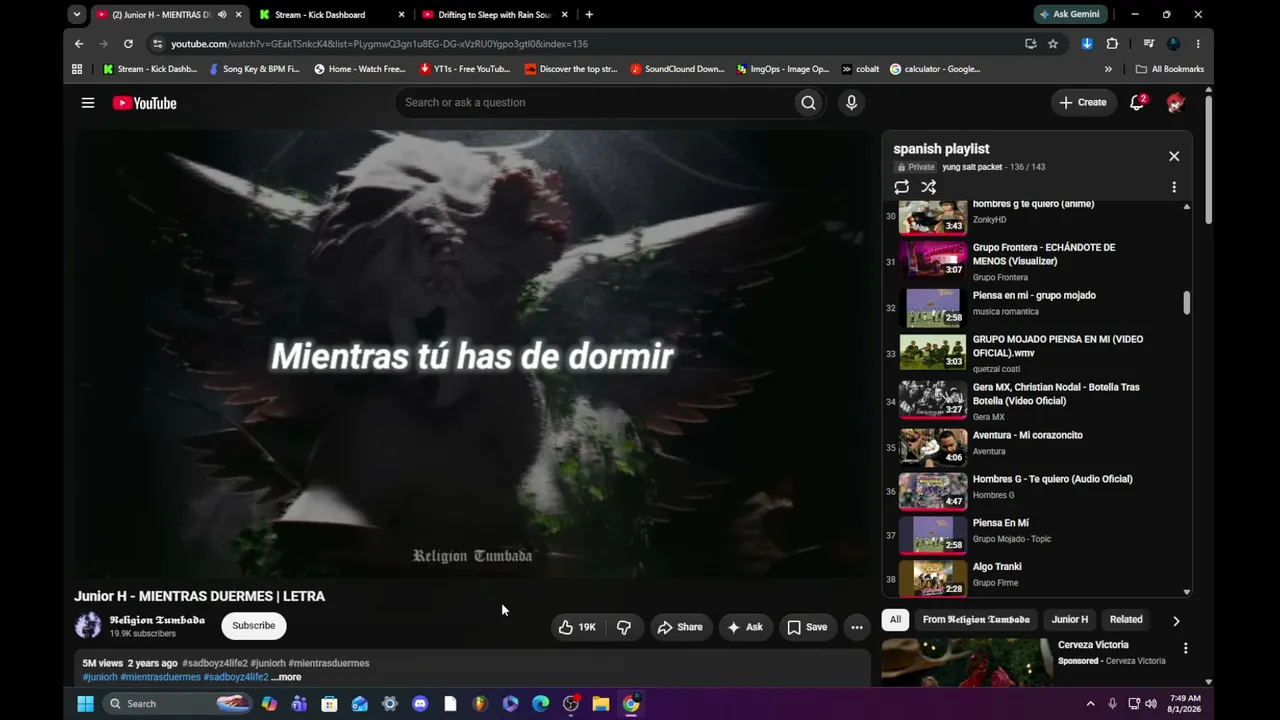Viewport: 1280px width, 720px height.
Task: Show hidden system tray icons
Action: pyautogui.click(x=1090, y=704)
